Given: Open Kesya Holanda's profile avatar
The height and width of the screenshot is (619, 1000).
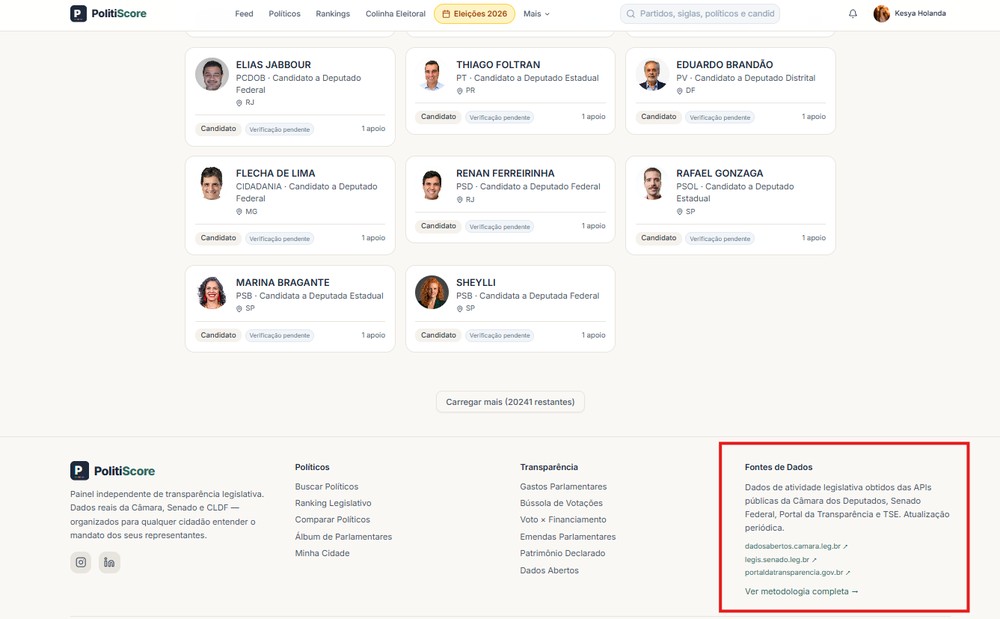Looking at the screenshot, I should coord(881,13).
